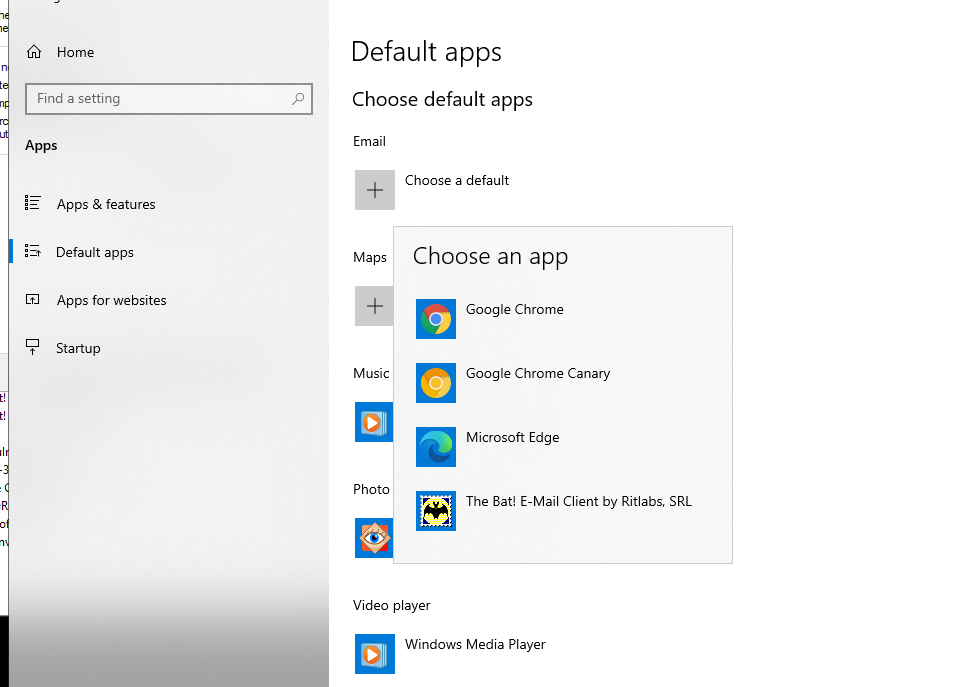Click the Default apps sidebar icon
965x687 pixels.
33,251
